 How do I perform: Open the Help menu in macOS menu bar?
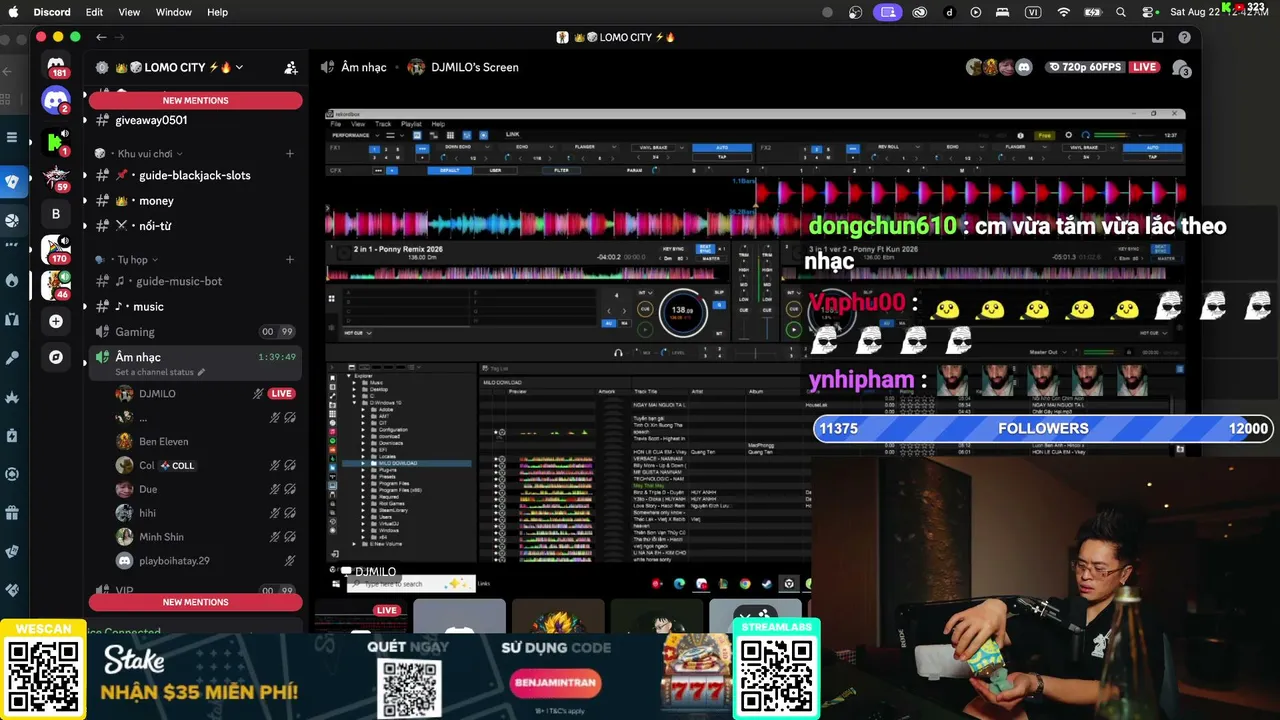click(x=217, y=12)
